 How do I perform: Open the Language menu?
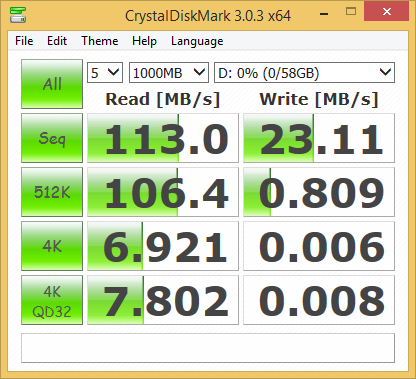pyautogui.click(x=197, y=41)
